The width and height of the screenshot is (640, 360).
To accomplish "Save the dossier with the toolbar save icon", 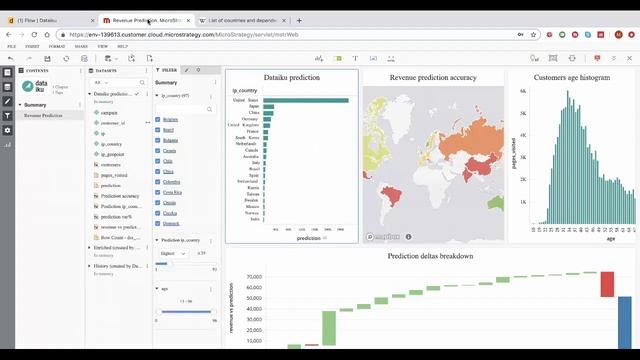I will (47, 59).
